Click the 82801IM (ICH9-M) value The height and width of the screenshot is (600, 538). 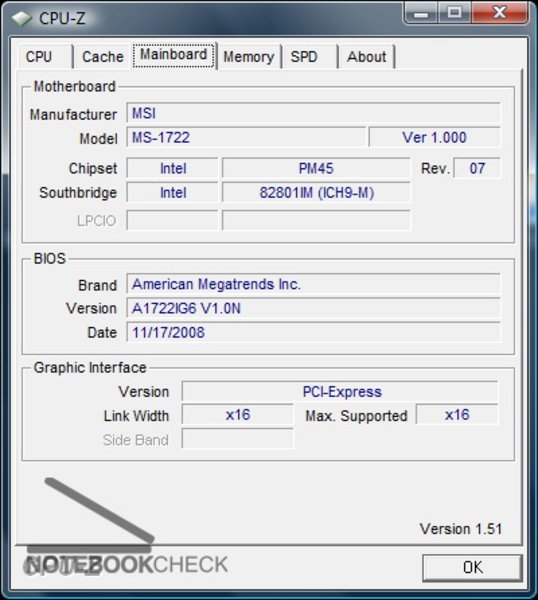[316, 192]
